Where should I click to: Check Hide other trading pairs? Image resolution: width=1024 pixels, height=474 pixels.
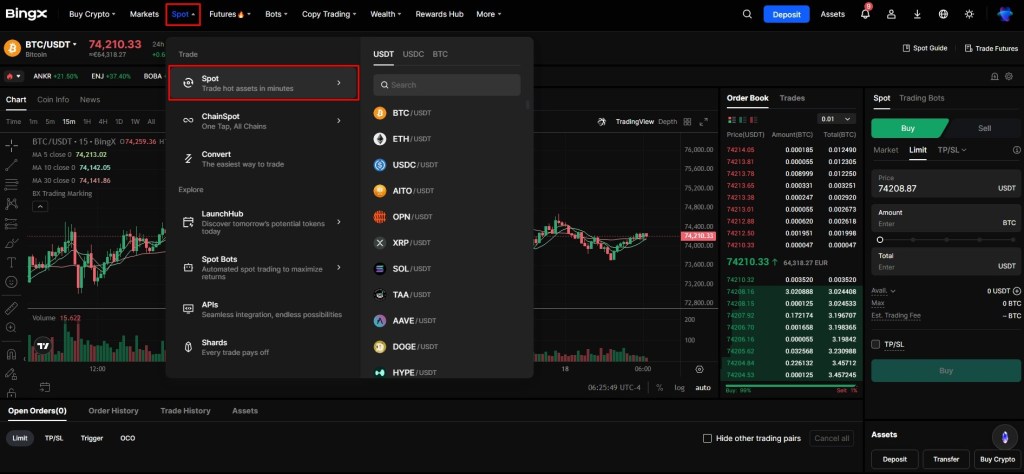[707, 438]
